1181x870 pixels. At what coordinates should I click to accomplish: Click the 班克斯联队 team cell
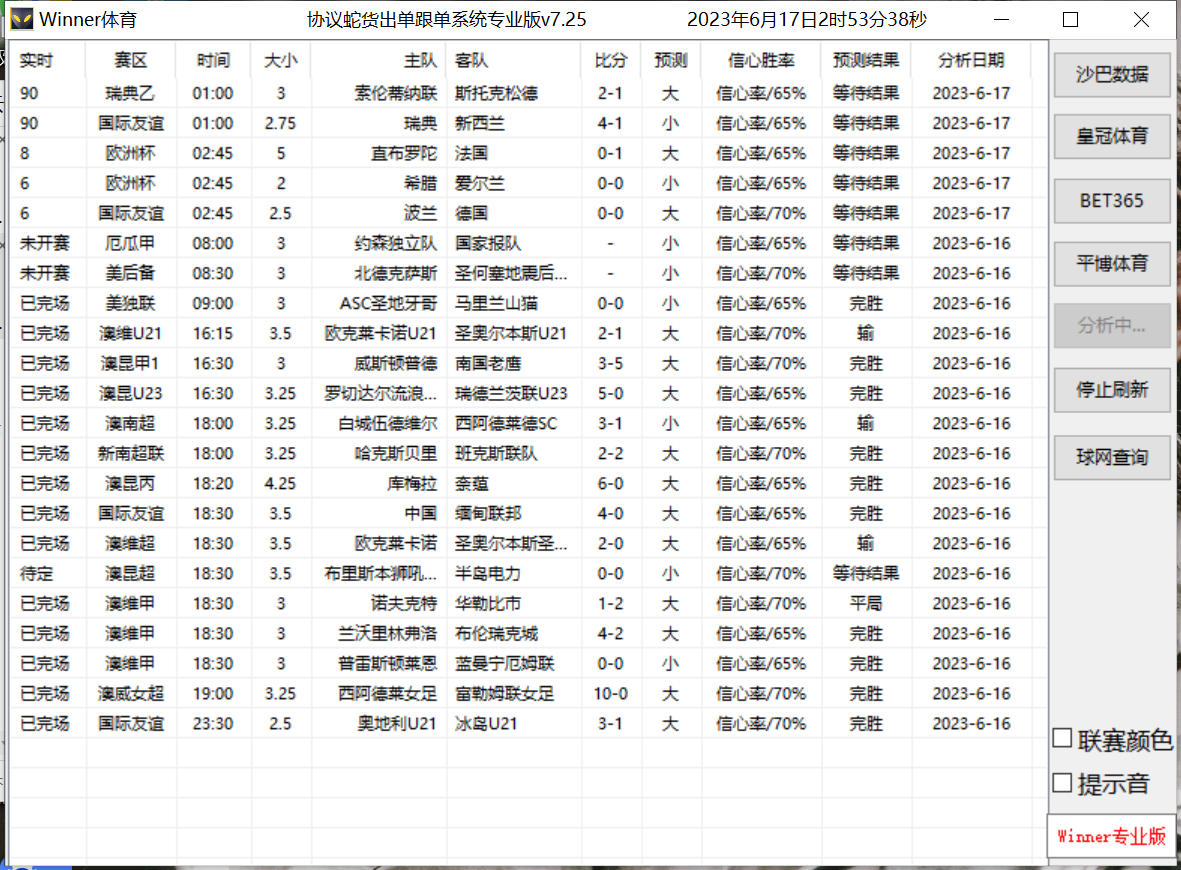pyautogui.click(x=496, y=453)
